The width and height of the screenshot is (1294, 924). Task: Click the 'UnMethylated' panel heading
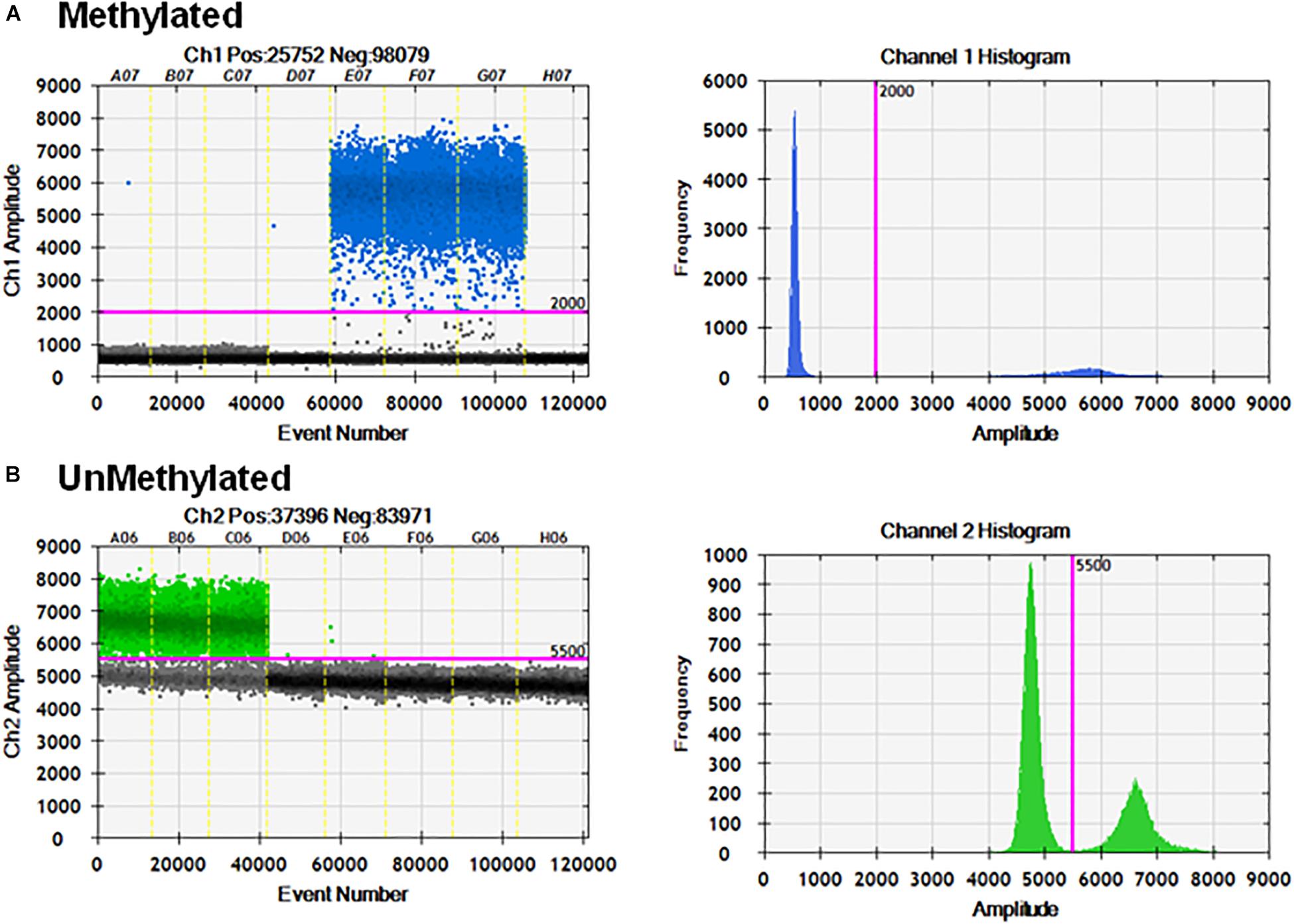click(x=175, y=478)
